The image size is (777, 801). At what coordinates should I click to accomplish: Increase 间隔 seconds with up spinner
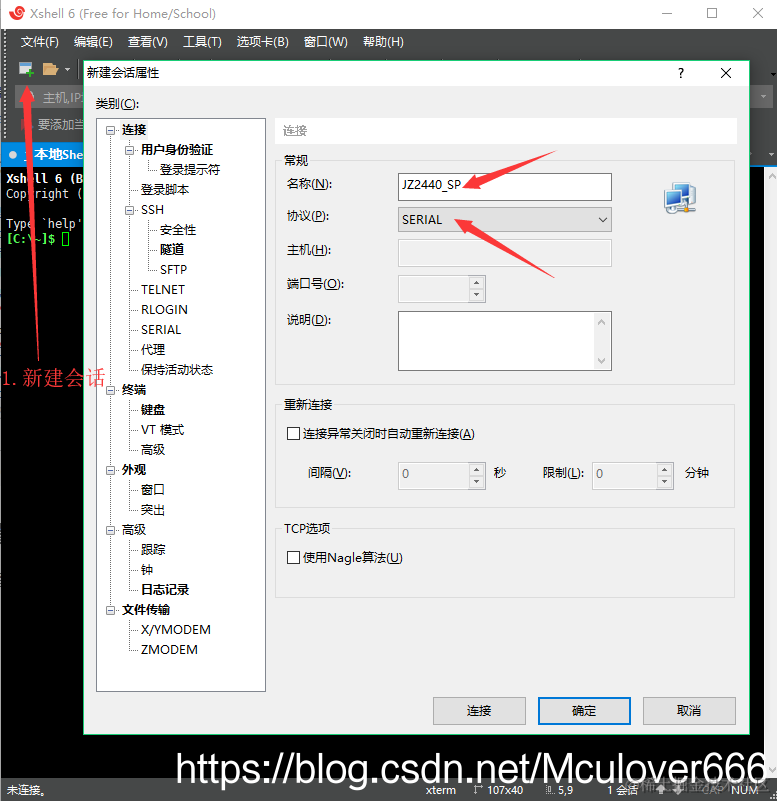click(477, 469)
